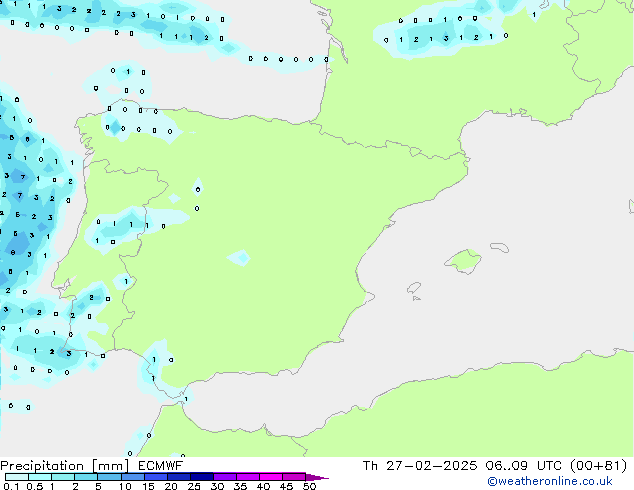Click the '0.1' legend value
This screenshot has width=634, height=490.
[x=11, y=486]
